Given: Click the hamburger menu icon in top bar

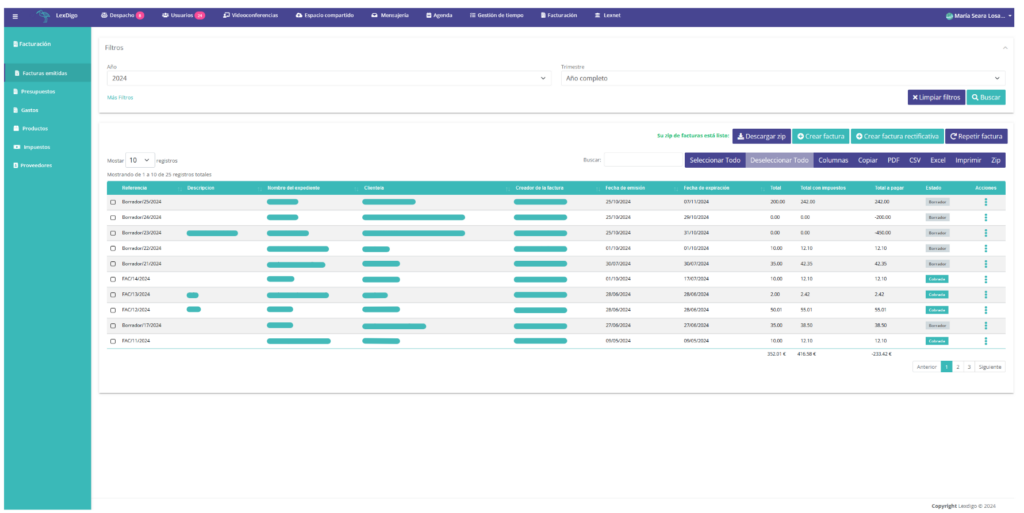Looking at the screenshot, I should coord(14,16).
